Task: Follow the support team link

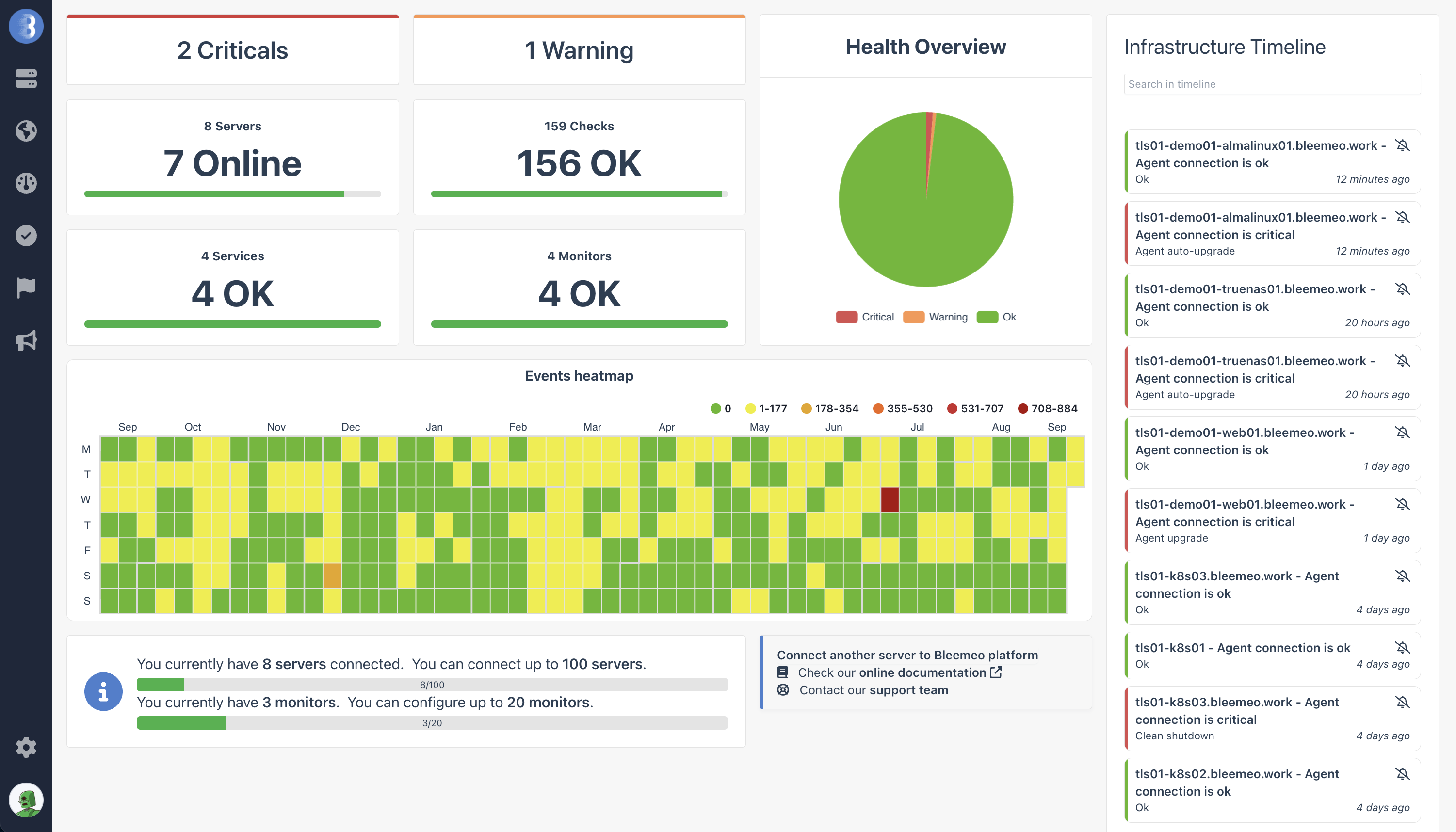Action: [908, 690]
